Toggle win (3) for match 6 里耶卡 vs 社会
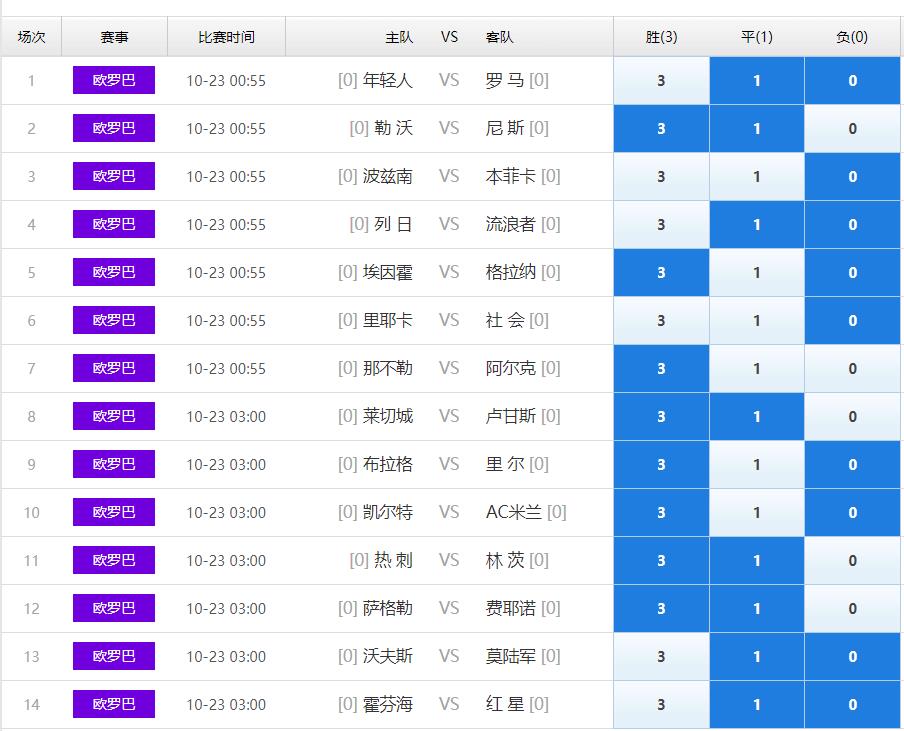Image resolution: width=904 pixels, height=731 pixels. tap(661, 321)
